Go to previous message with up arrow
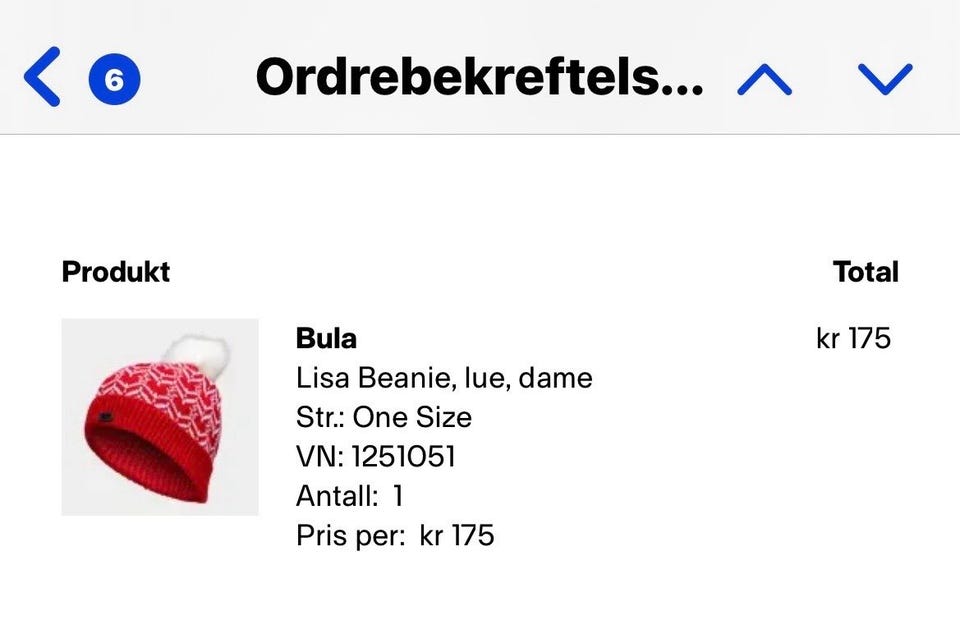Screen dimensions: 960x634 pyautogui.click(x=764, y=79)
